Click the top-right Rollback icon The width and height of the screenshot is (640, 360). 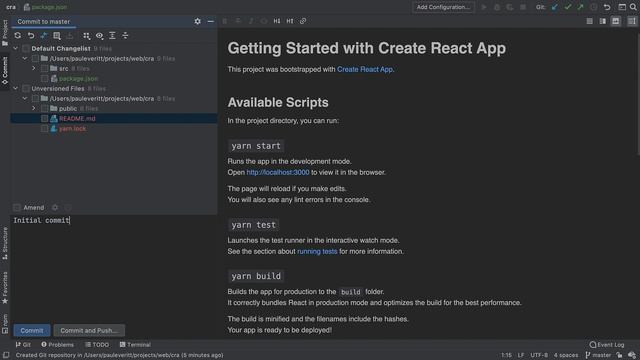(607, 7)
